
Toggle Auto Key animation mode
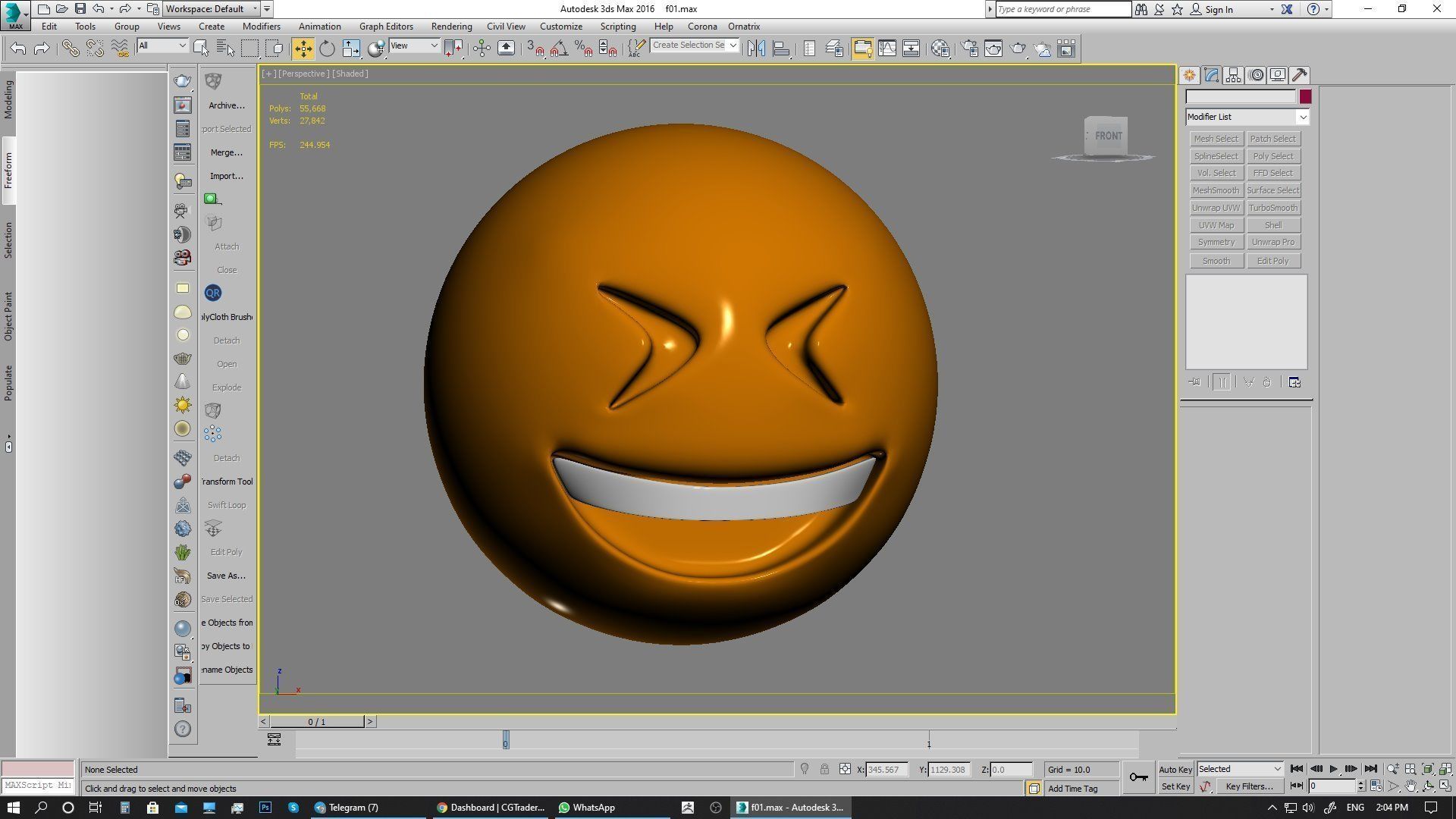click(1175, 769)
